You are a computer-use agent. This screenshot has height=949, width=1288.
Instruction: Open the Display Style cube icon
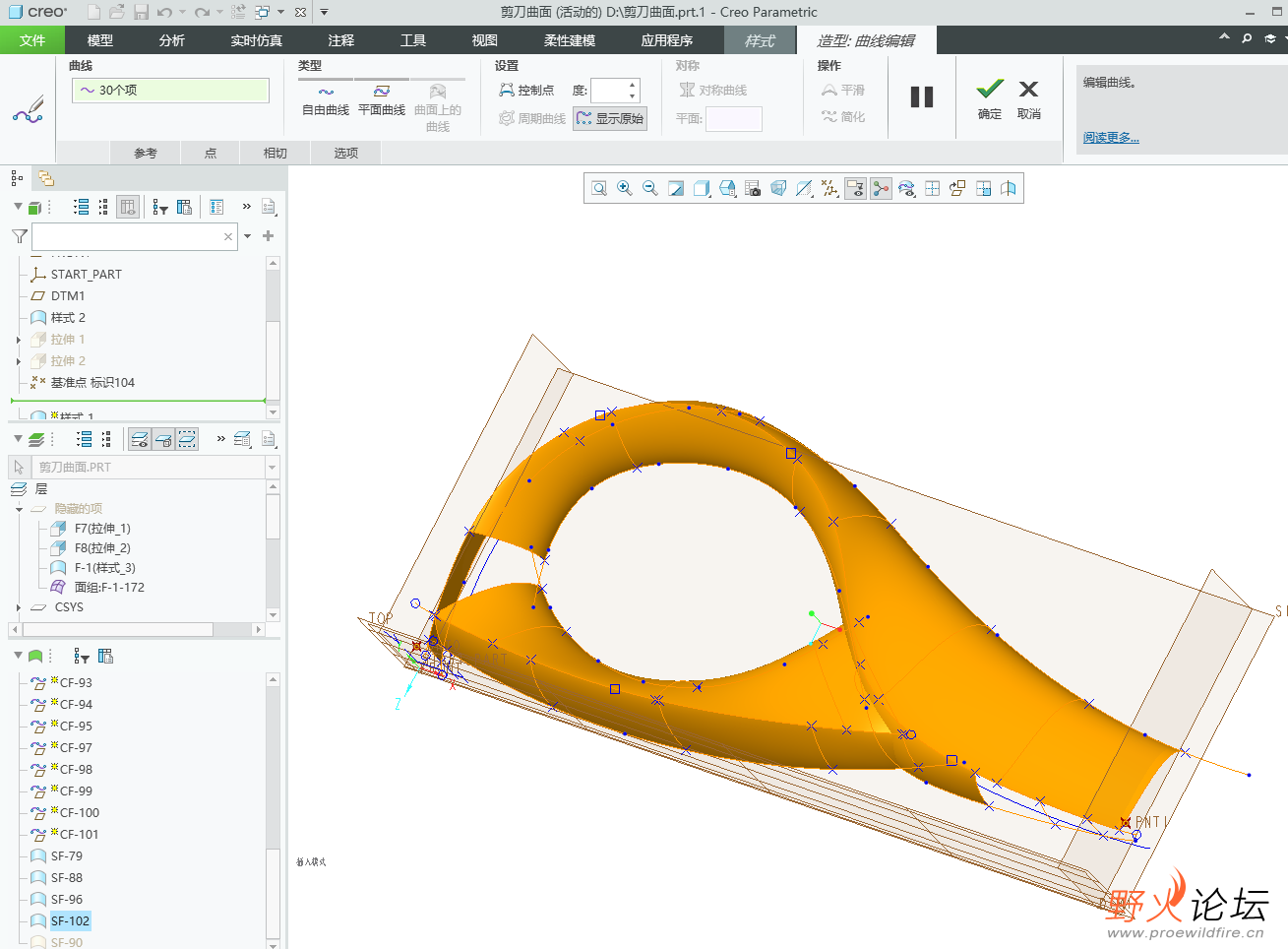(x=702, y=188)
